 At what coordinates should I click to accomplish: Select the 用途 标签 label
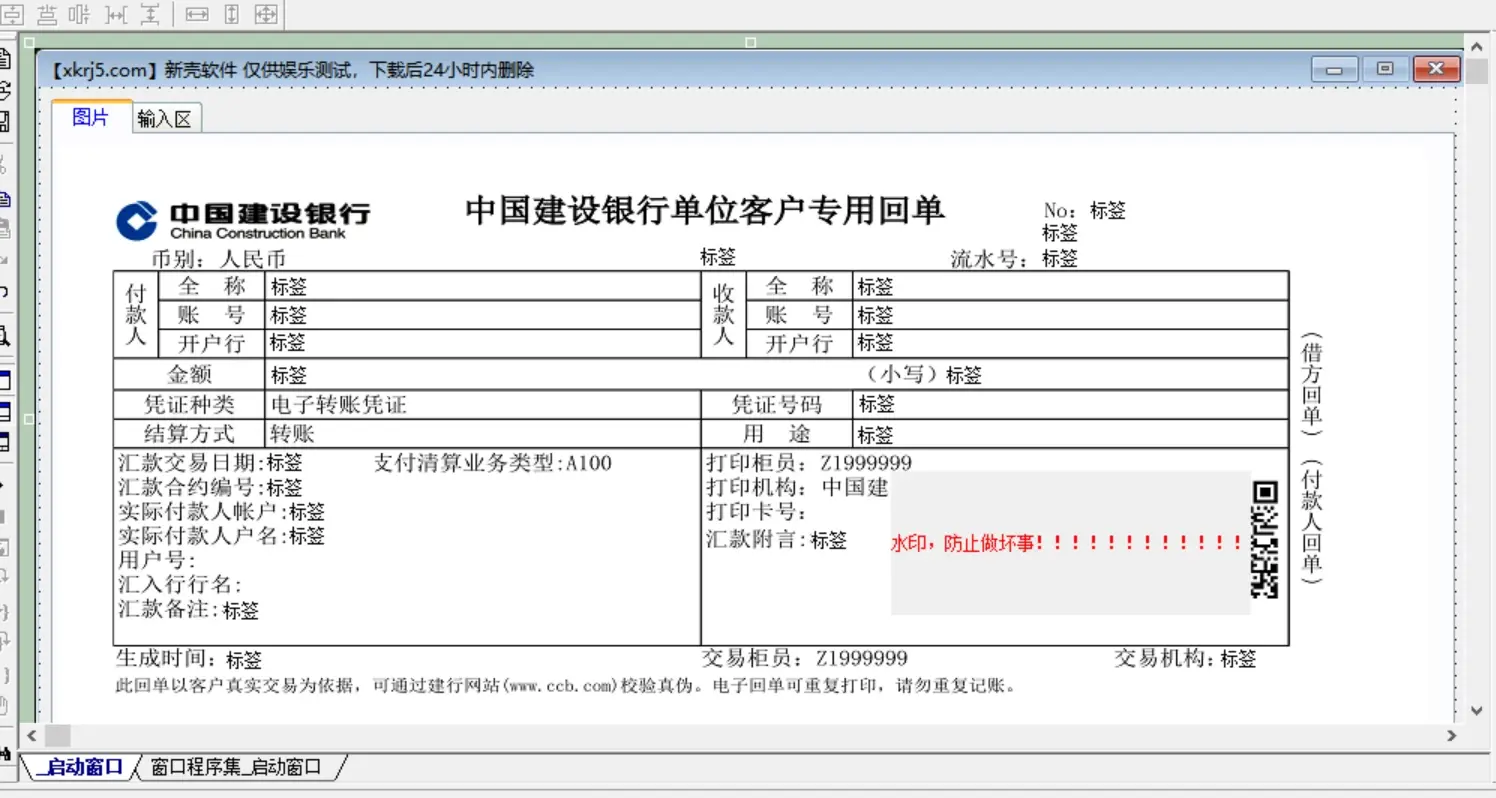tap(875, 435)
